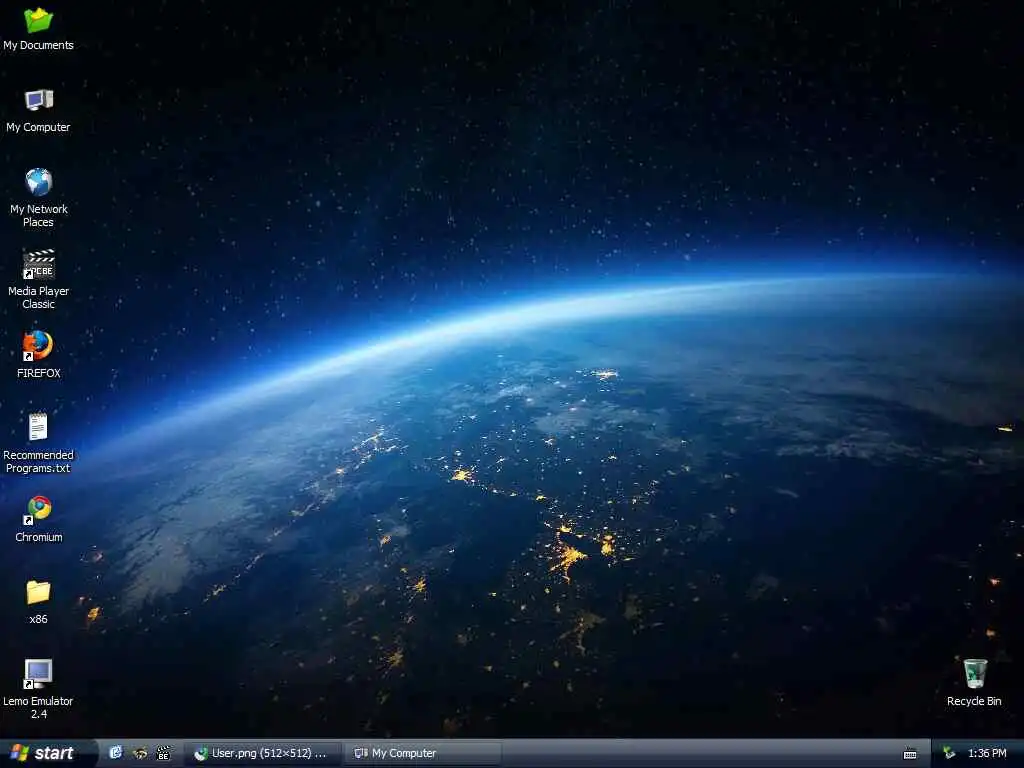
Task: Launch the first blue quick launch icon
Action: point(116,753)
